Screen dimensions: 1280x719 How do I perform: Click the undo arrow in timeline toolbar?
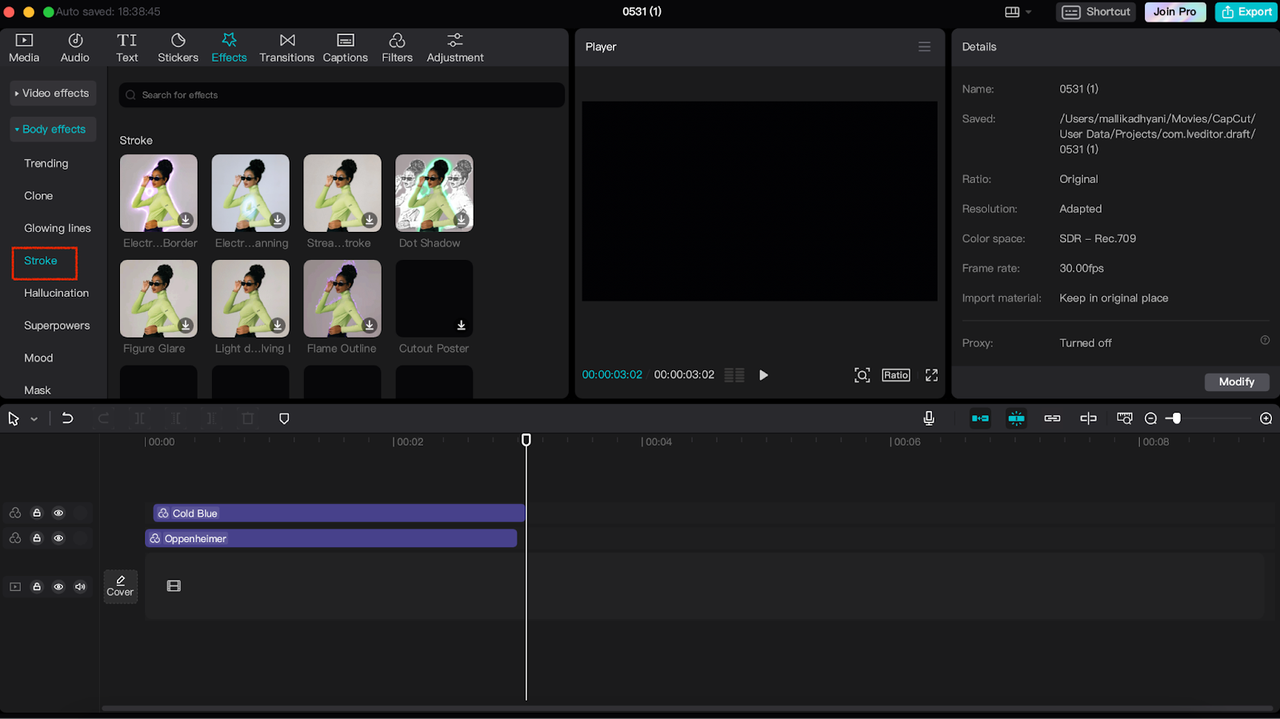67,418
